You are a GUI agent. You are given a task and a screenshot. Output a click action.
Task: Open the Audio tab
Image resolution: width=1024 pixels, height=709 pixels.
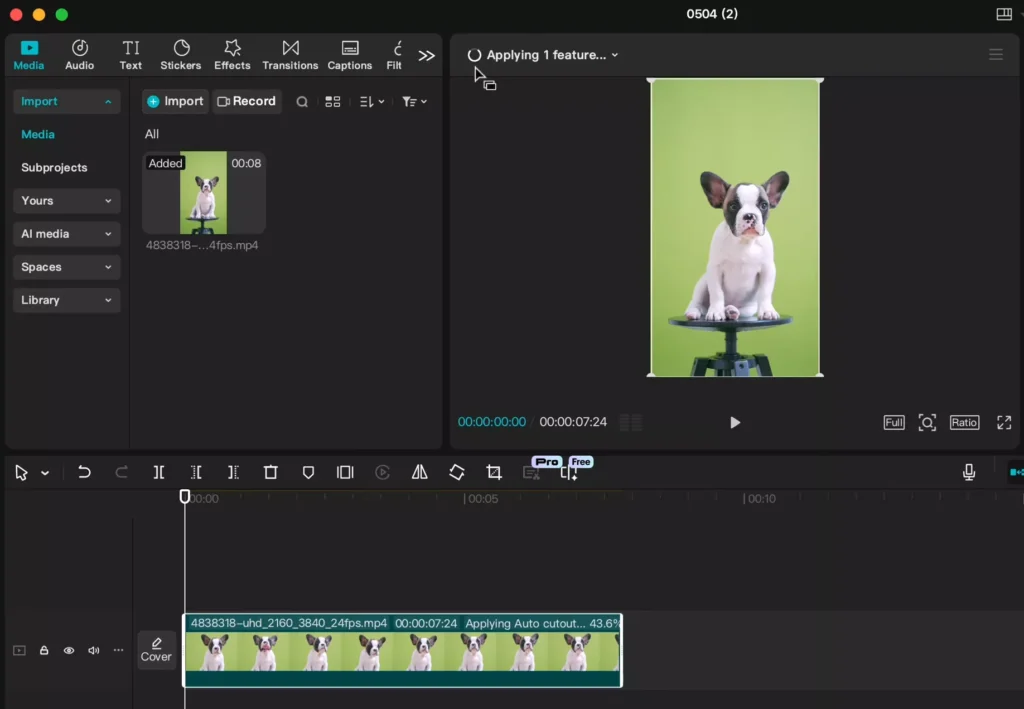click(79, 55)
